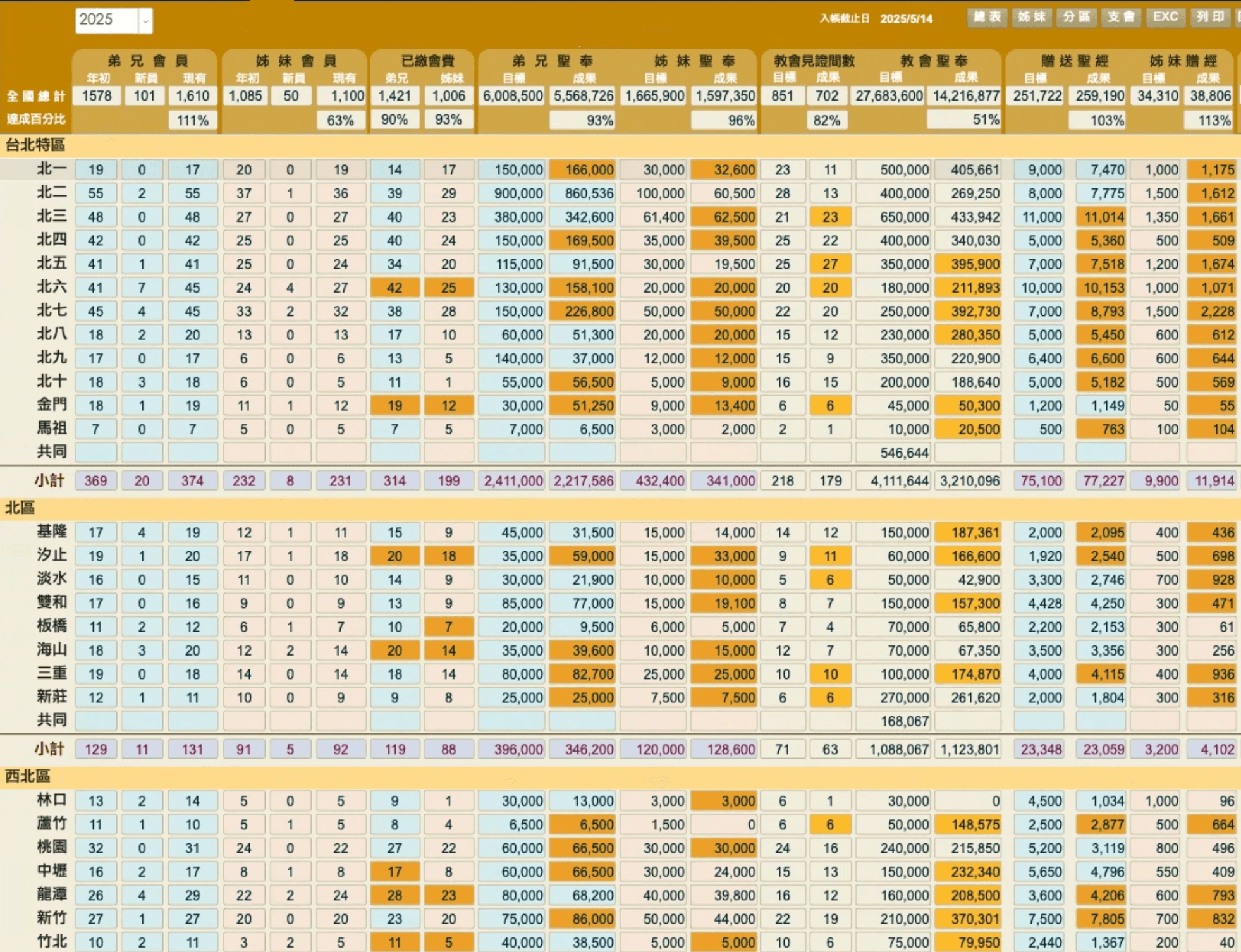Open the 2025 year dropdown arrow
Image resolution: width=1241 pixels, height=952 pixels.
point(145,20)
